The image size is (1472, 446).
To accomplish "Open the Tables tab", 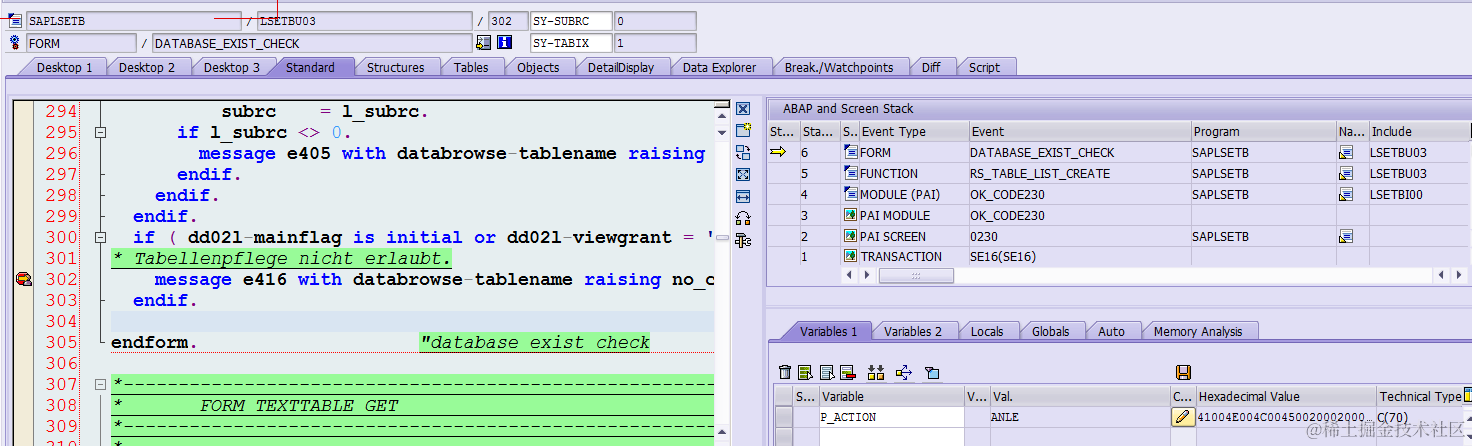I will pyautogui.click(x=471, y=67).
